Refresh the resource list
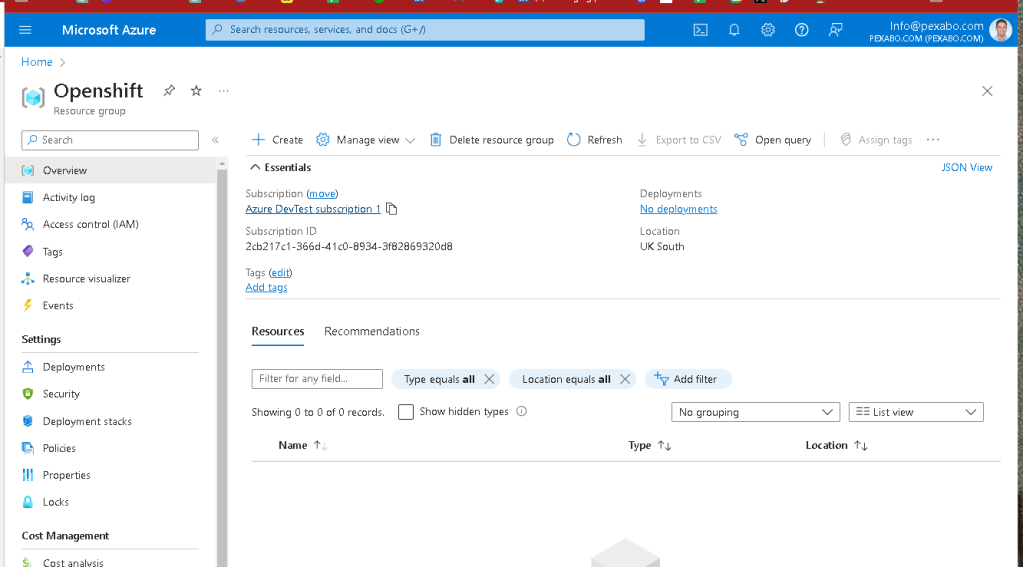Screen dimensions: 1023x567 click(x=594, y=140)
